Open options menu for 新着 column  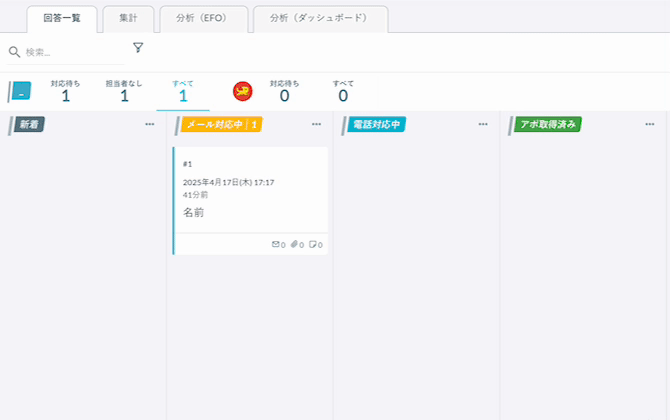tap(150, 124)
